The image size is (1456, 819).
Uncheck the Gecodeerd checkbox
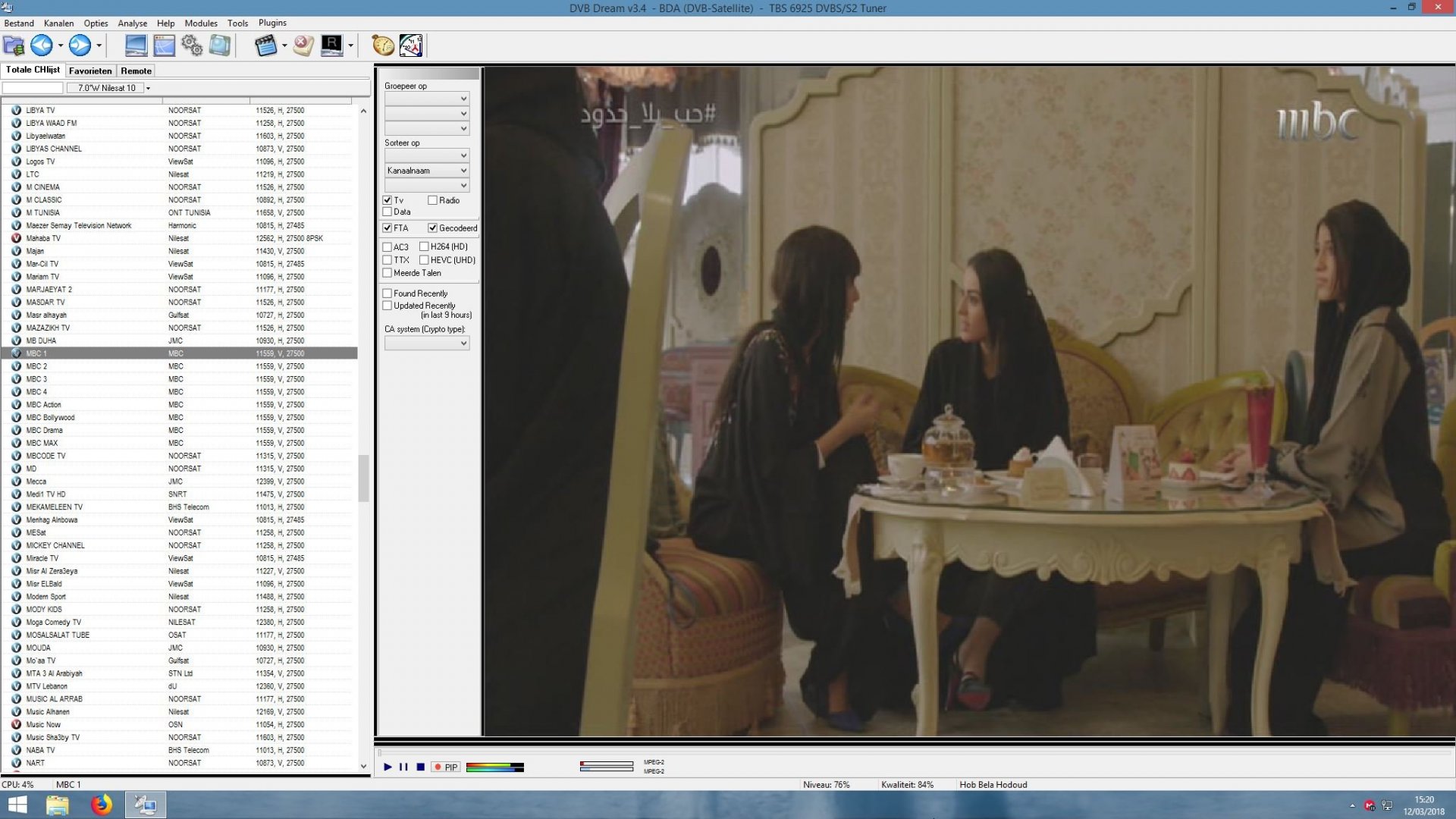(433, 227)
